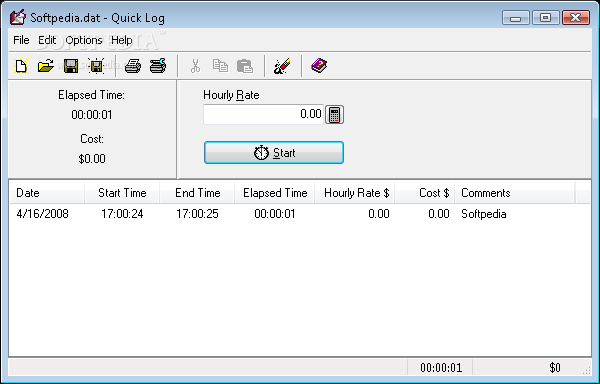600x384 pixels.
Task: Maximize the Quick Log window
Action: pos(546,18)
